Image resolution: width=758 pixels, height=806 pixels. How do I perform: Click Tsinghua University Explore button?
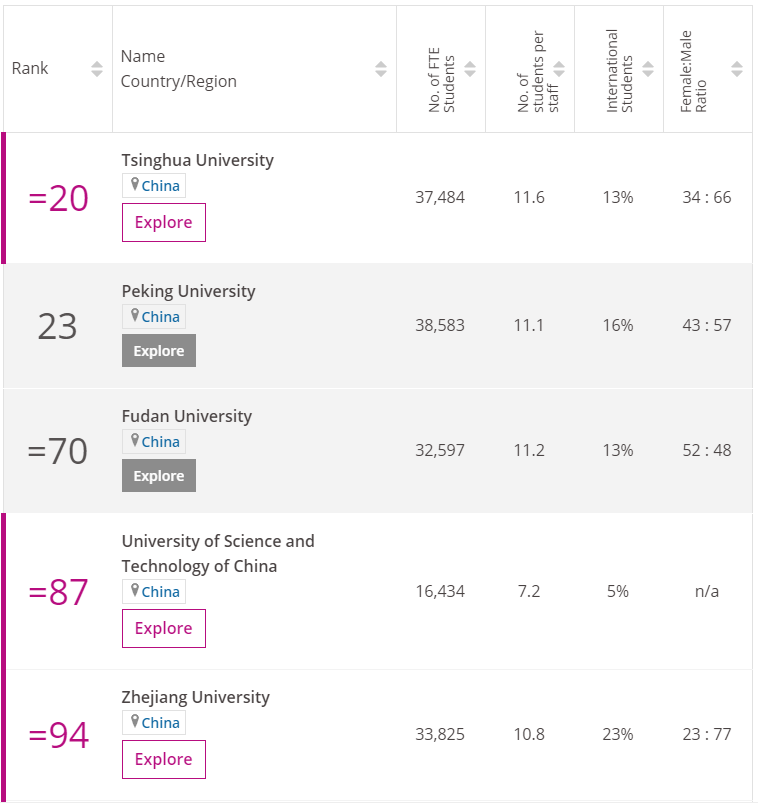tap(164, 223)
